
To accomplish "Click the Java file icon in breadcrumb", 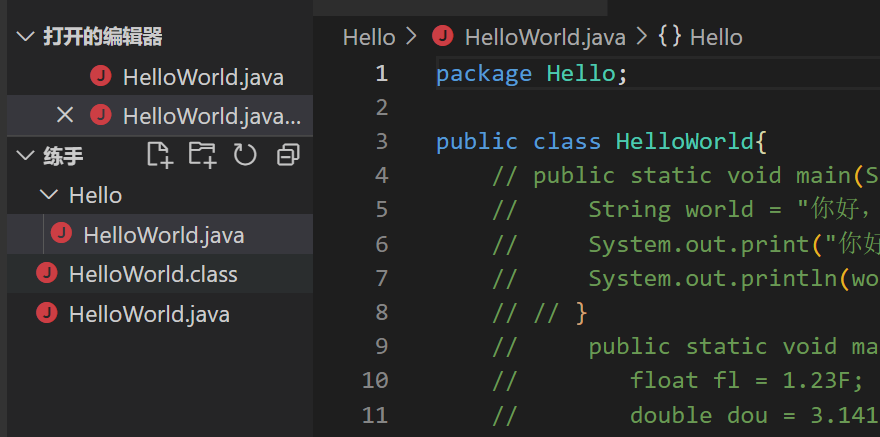I will click(442, 37).
